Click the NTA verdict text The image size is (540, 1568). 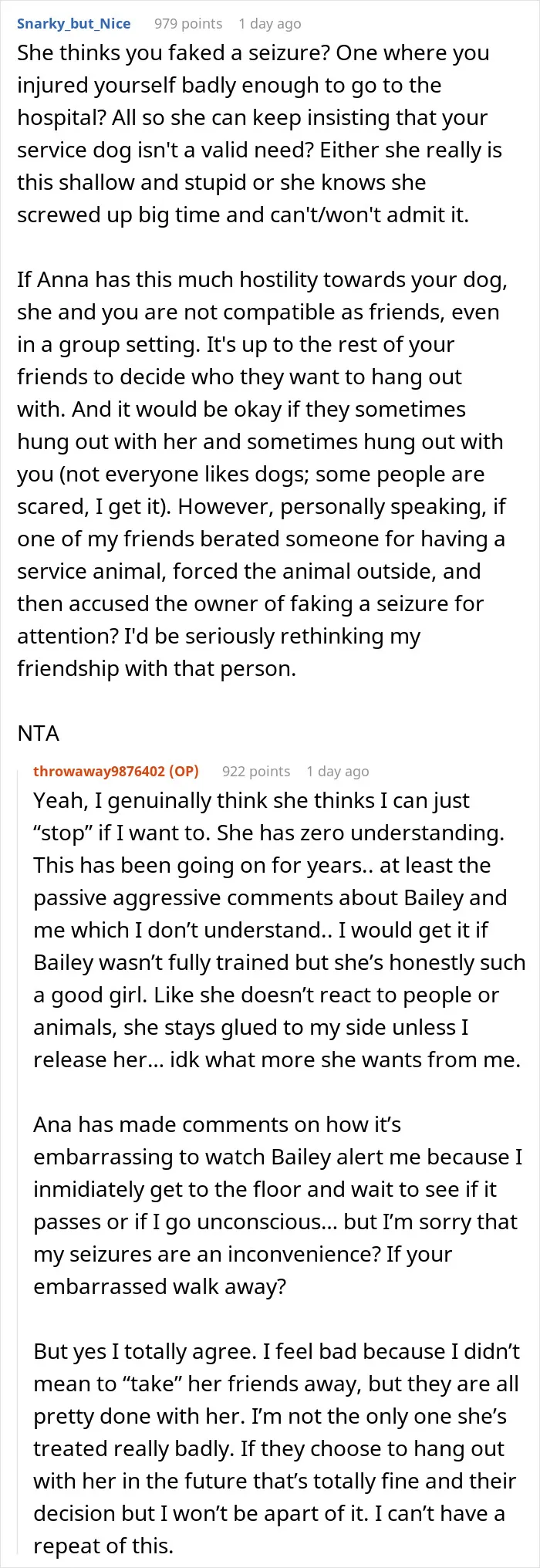[39, 733]
